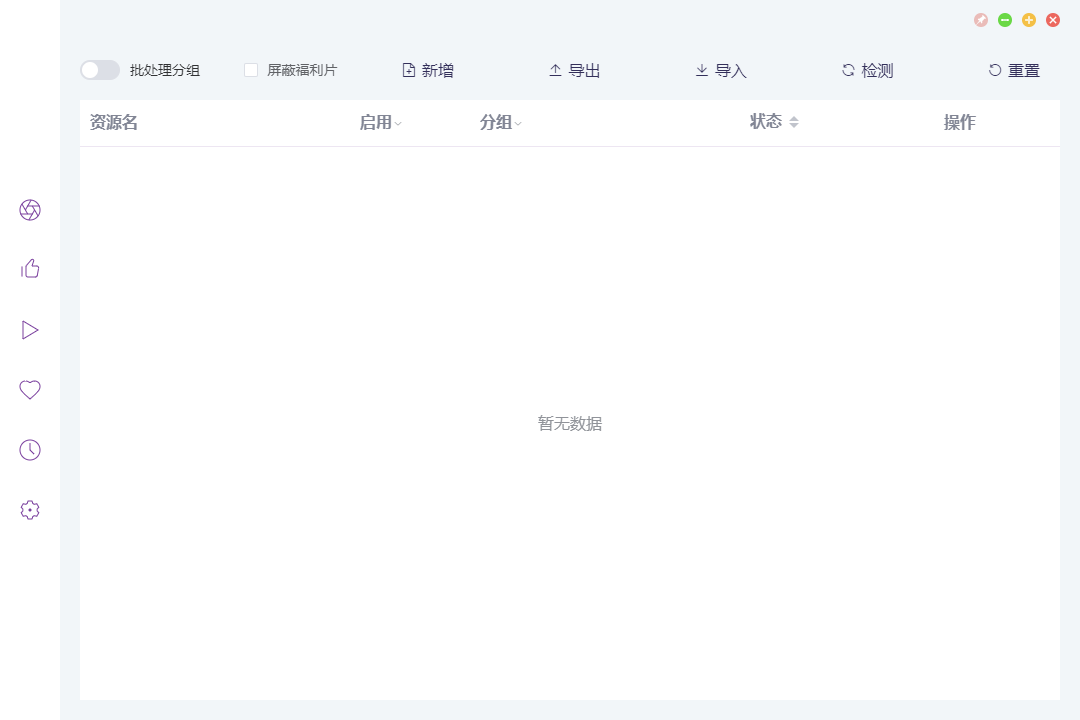The width and height of the screenshot is (1080, 720).
Task: Maximize window with the yellow plus button
Action: tap(1029, 20)
